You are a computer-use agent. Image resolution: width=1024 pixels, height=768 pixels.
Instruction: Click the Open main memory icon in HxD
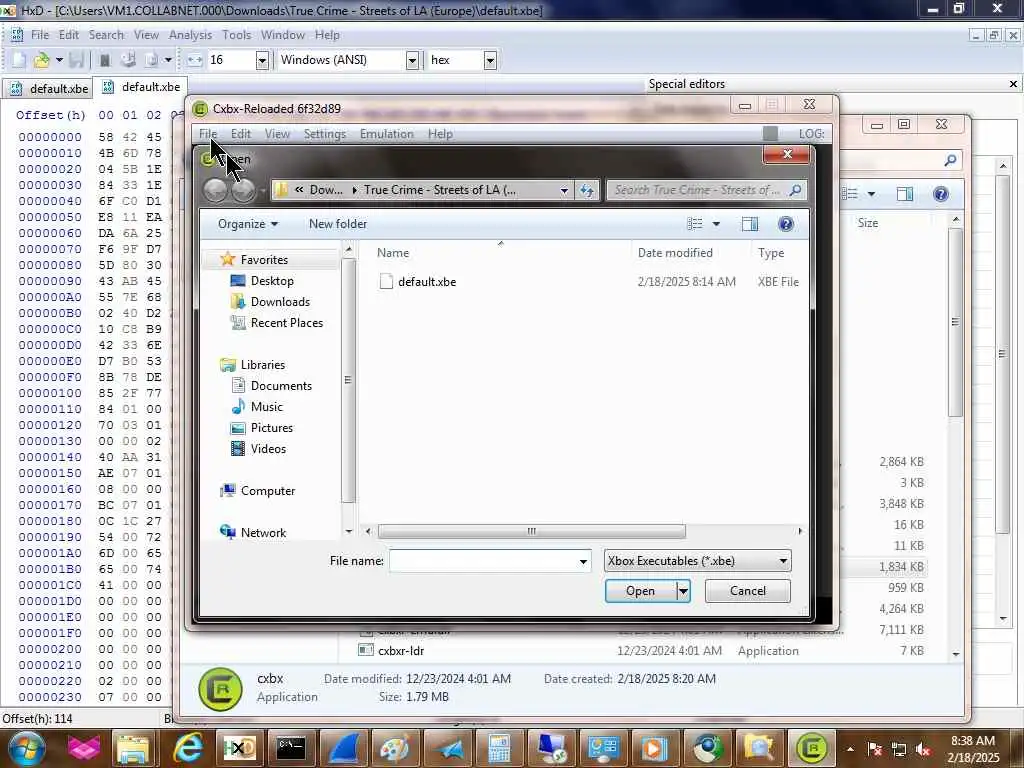click(x=104, y=60)
